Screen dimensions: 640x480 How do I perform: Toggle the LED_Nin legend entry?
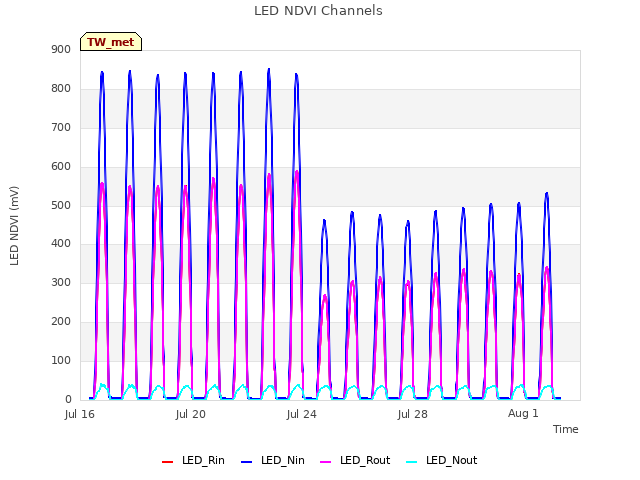tap(273, 461)
